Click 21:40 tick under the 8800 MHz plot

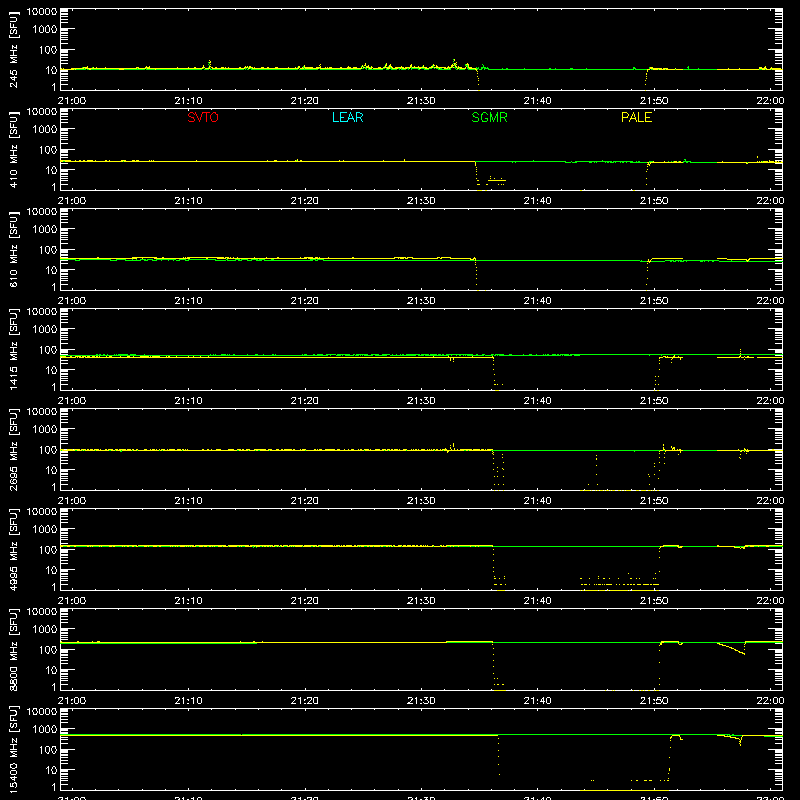pyautogui.click(x=537, y=701)
